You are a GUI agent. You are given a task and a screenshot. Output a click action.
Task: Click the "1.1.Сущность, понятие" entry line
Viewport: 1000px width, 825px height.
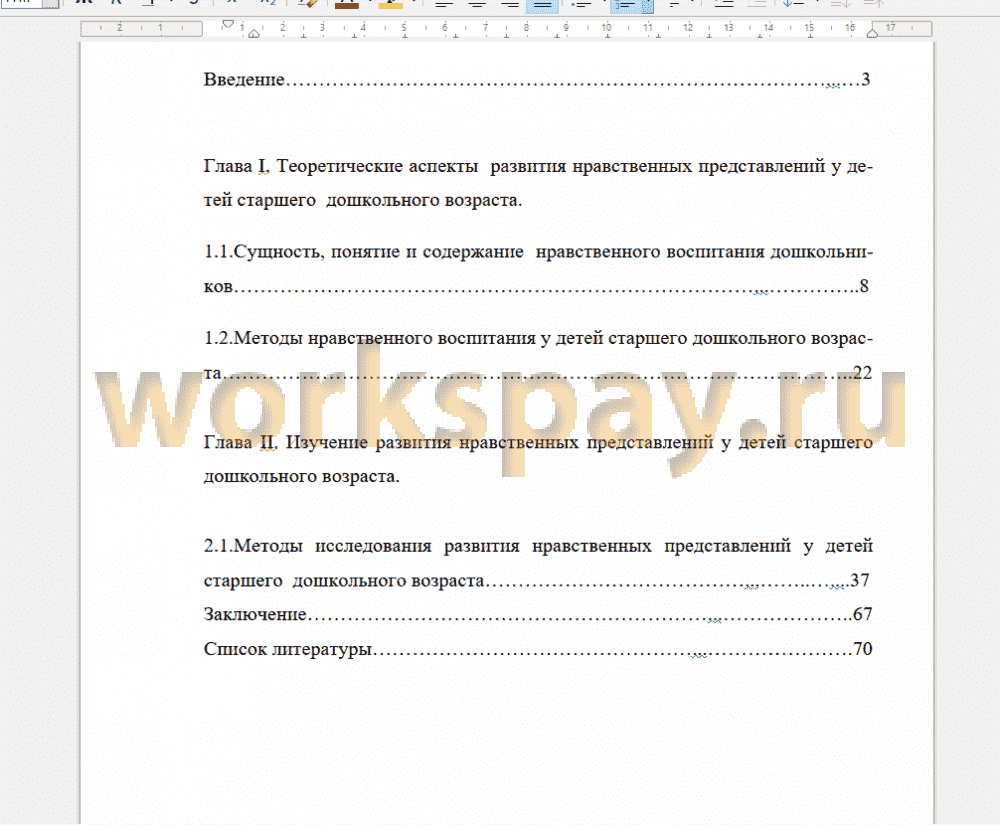pos(538,252)
